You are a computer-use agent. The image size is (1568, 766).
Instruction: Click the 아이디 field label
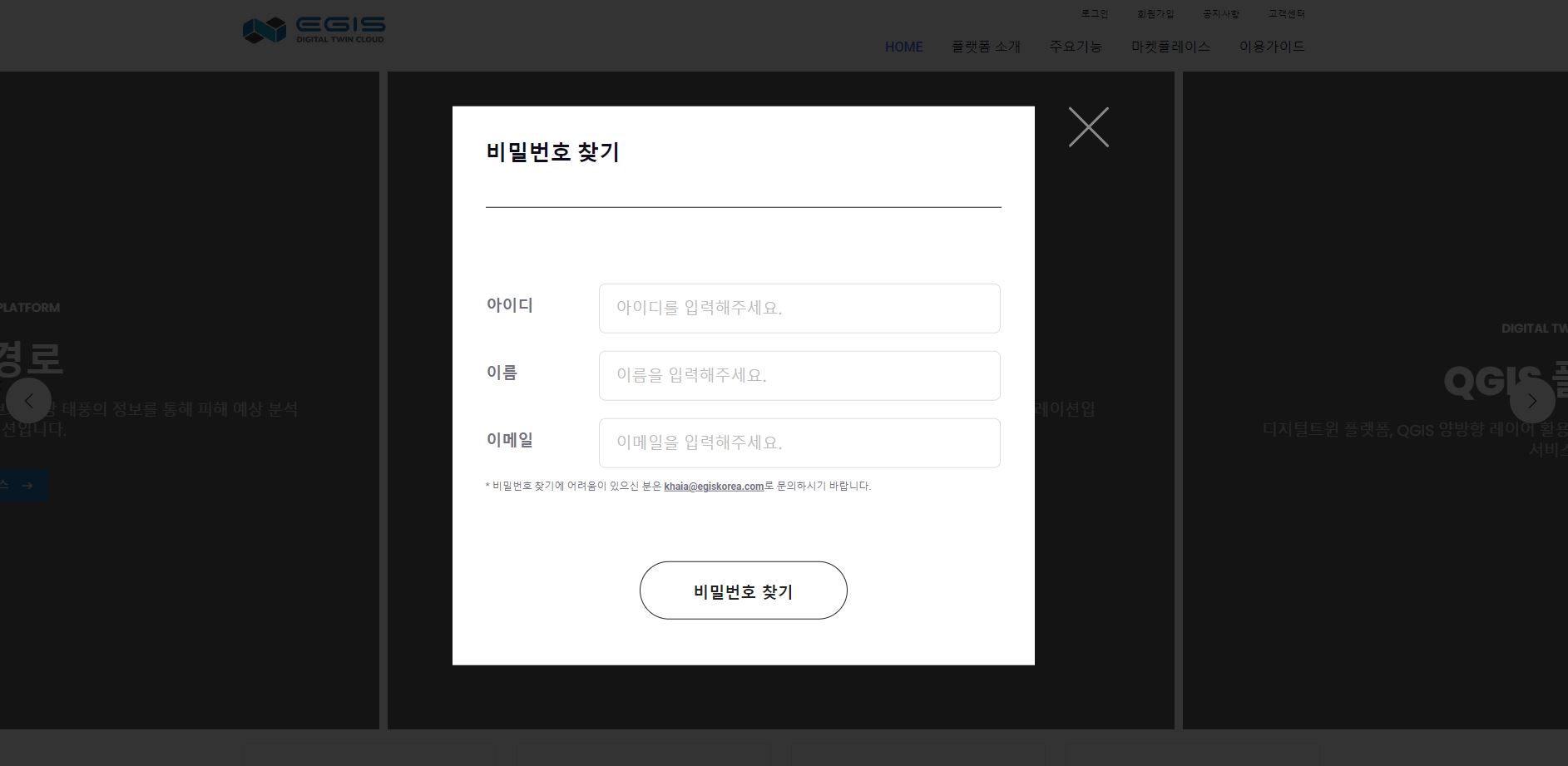tap(509, 305)
